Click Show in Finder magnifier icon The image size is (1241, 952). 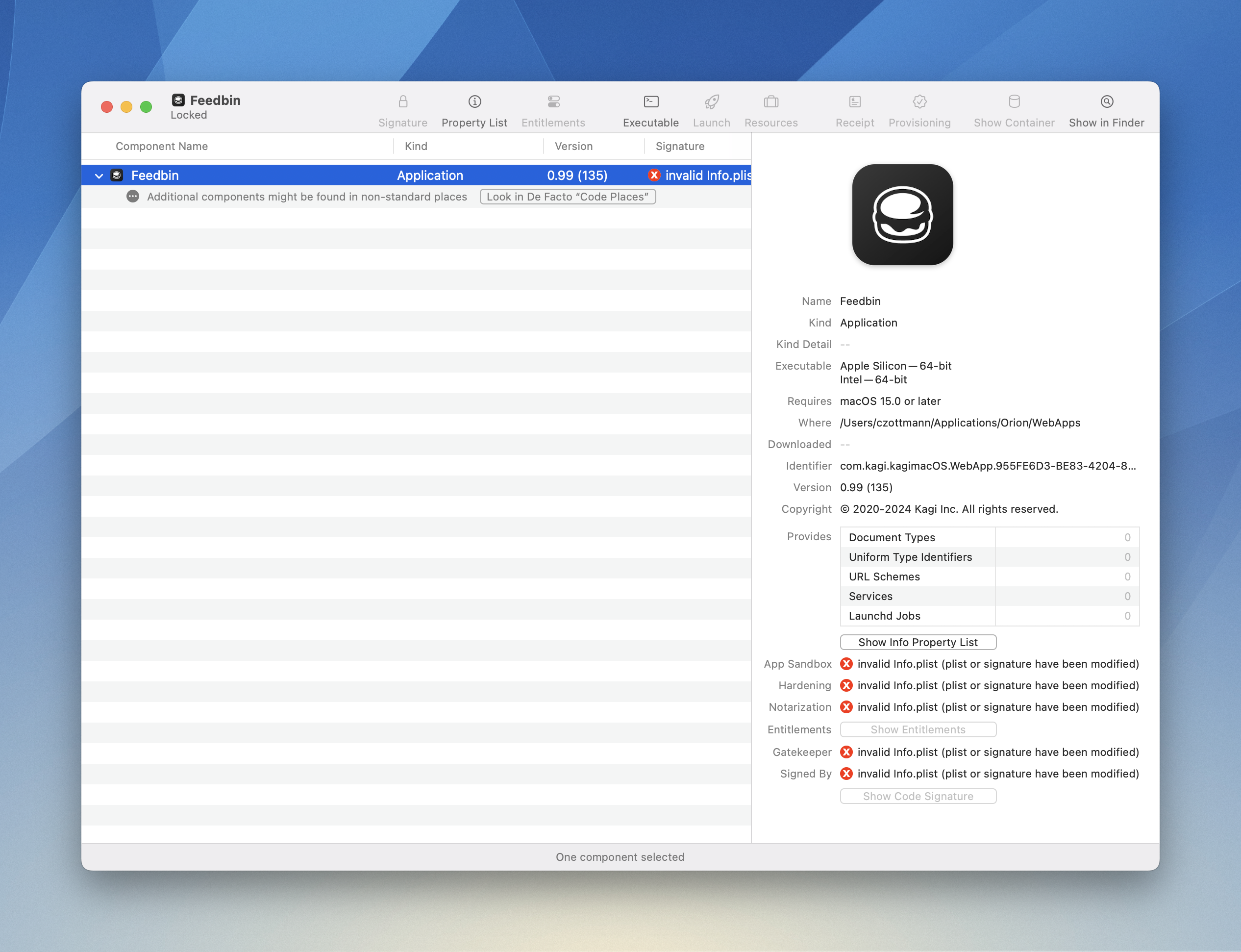(1106, 102)
